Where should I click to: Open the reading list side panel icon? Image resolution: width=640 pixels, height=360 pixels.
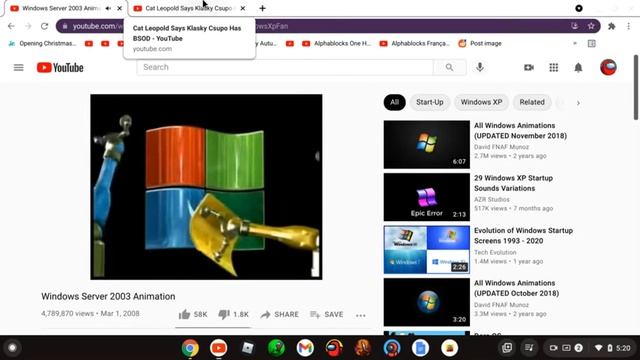(591, 43)
